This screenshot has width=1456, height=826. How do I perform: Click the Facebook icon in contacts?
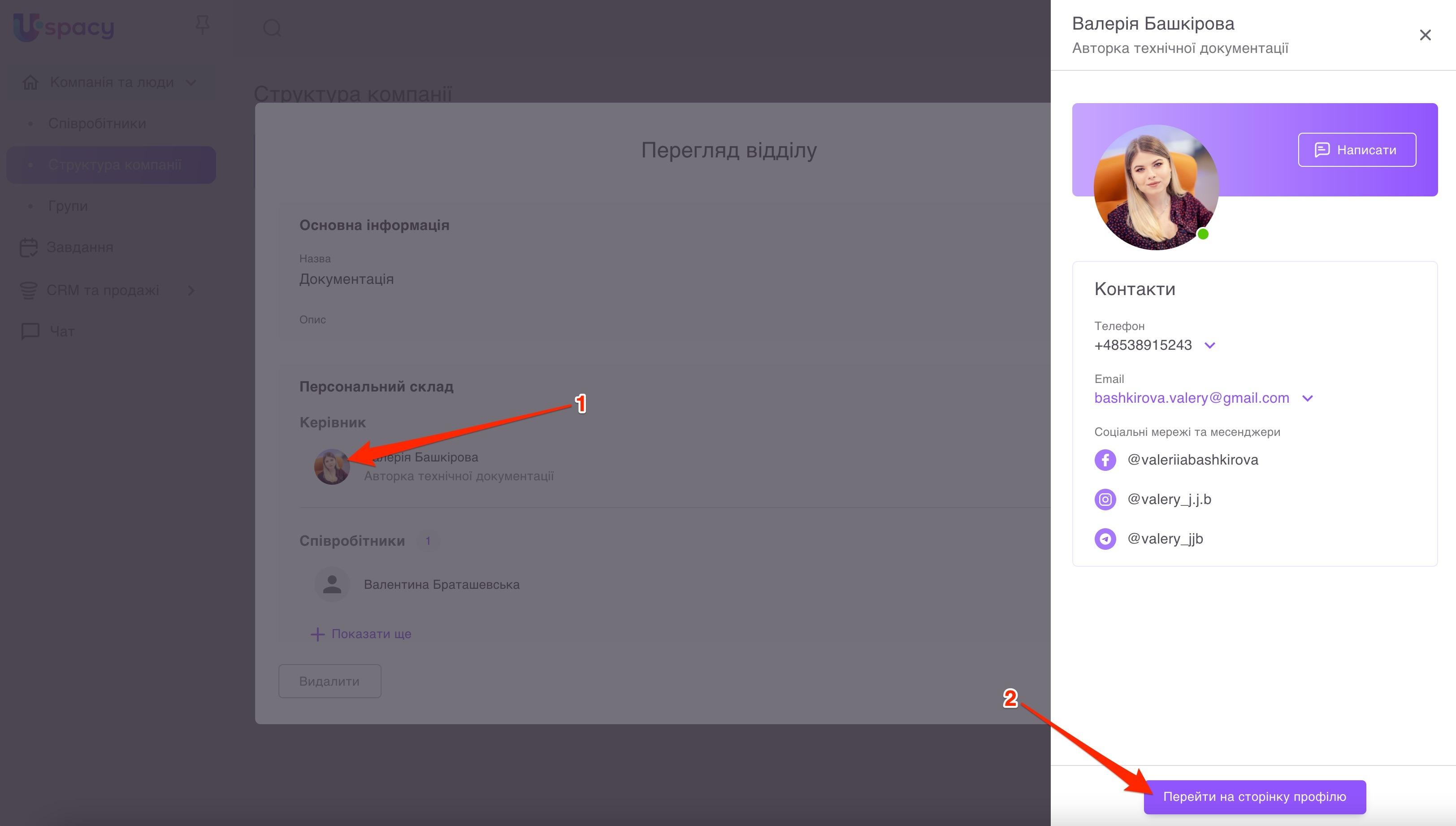[1105, 460]
